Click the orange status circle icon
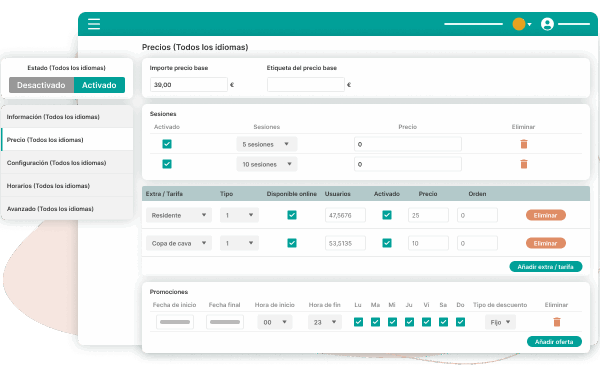The width and height of the screenshot is (600, 365). coord(518,24)
